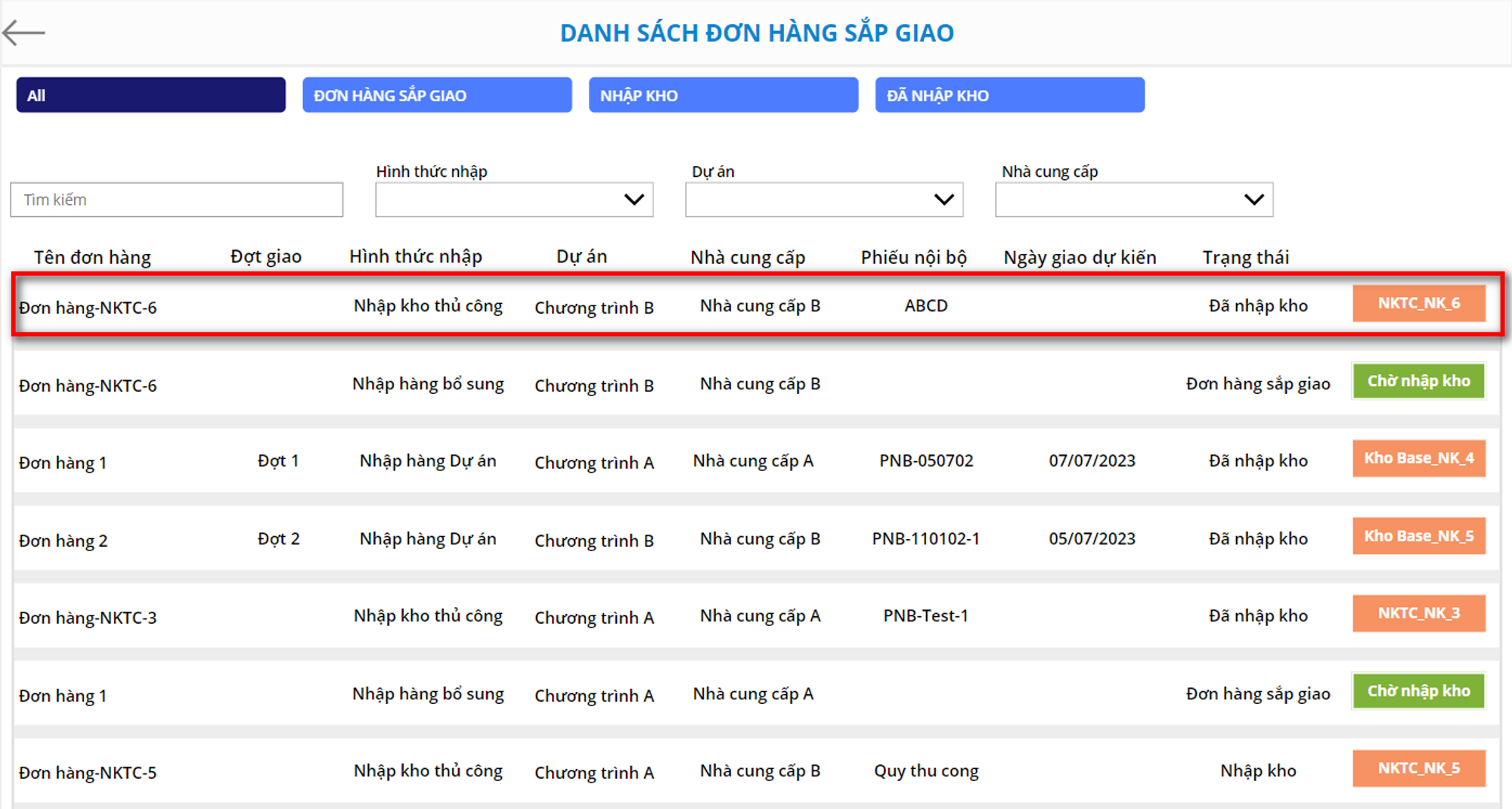Switch to ĐƠN HÀNG SẮP GIAO tab
This screenshot has height=809, width=1512.
click(x=437, y=95)
